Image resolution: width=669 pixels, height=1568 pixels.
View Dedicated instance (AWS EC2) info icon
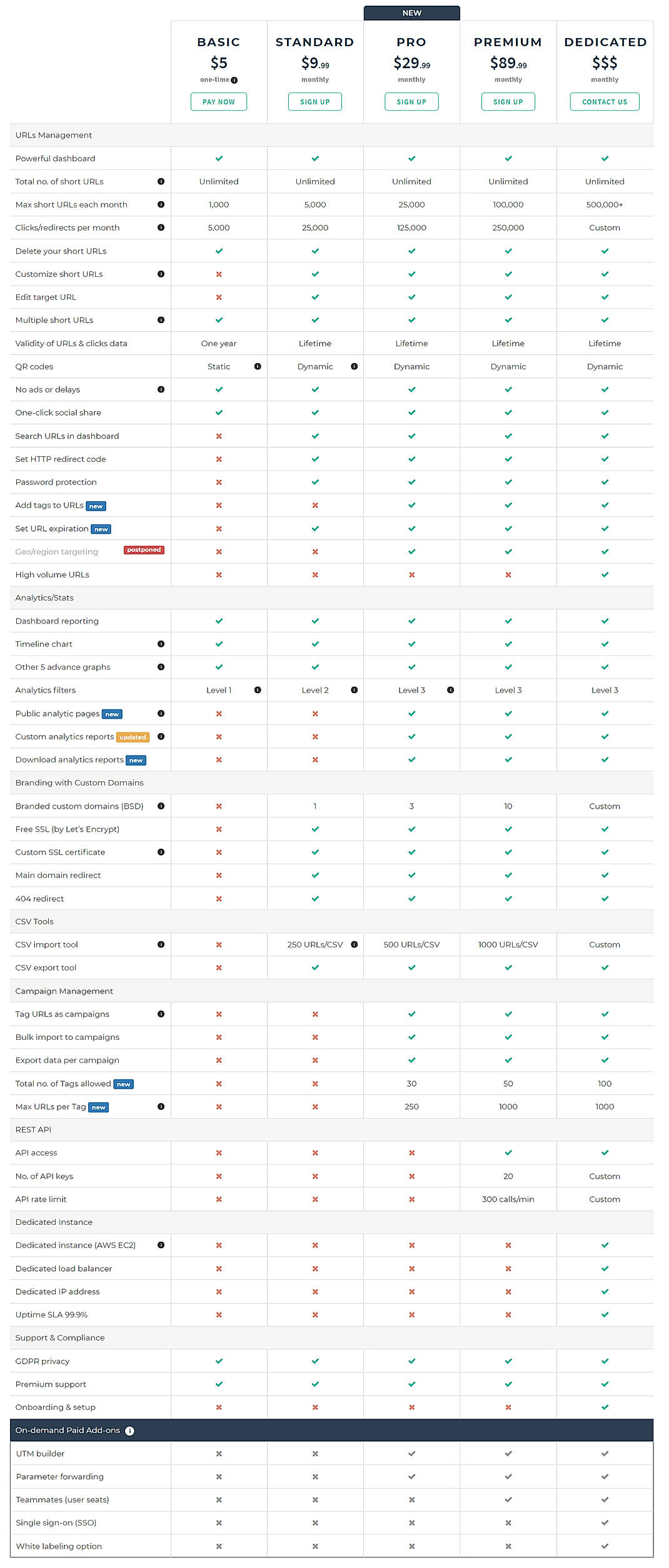[161, 1245]
